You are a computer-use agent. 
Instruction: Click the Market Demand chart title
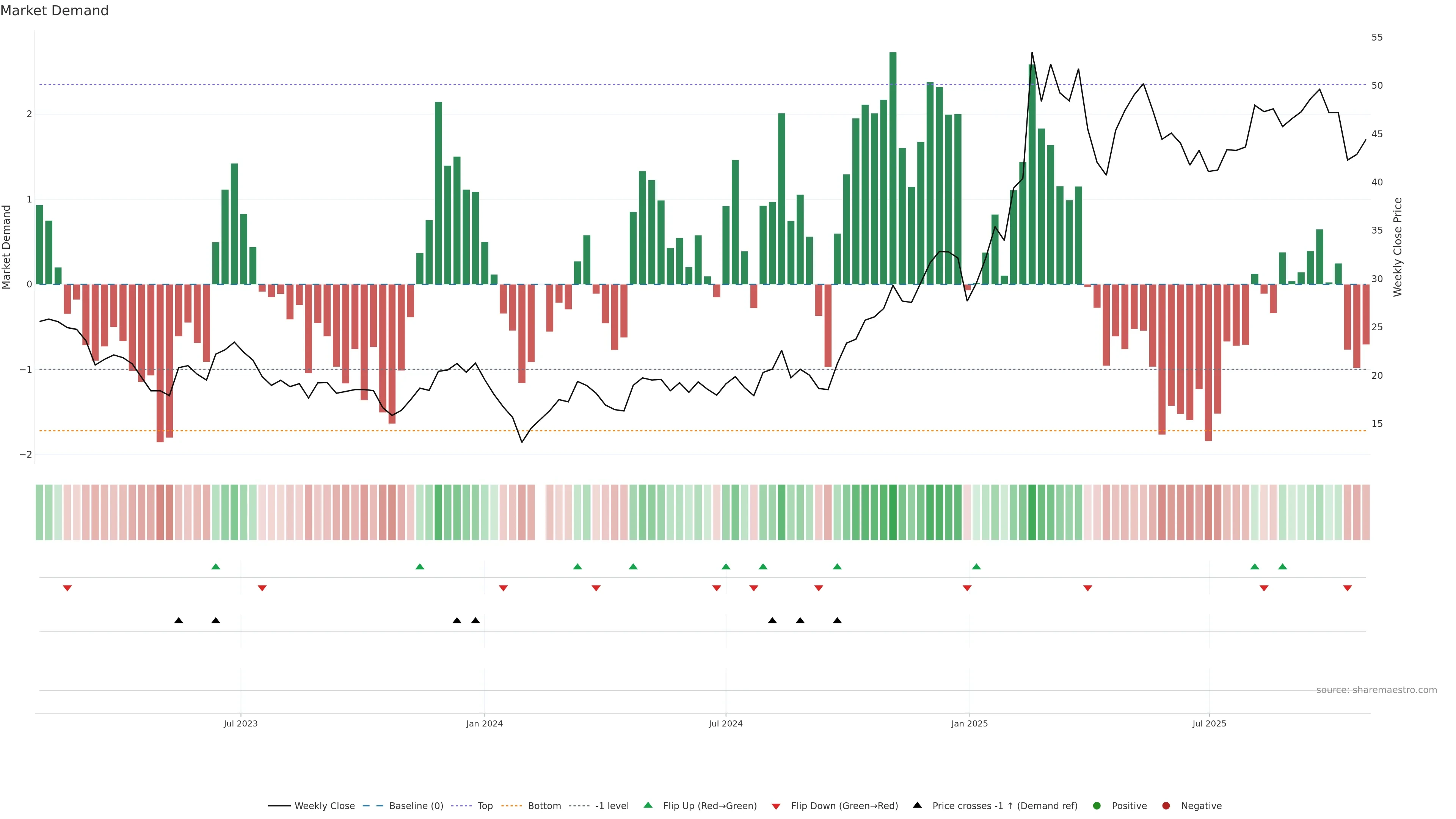coord(54,11)
